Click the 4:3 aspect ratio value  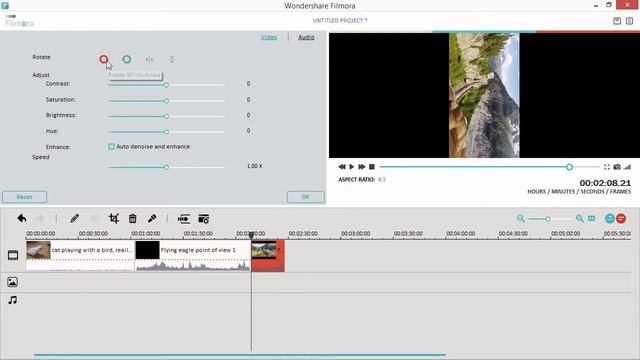[382, 180]
